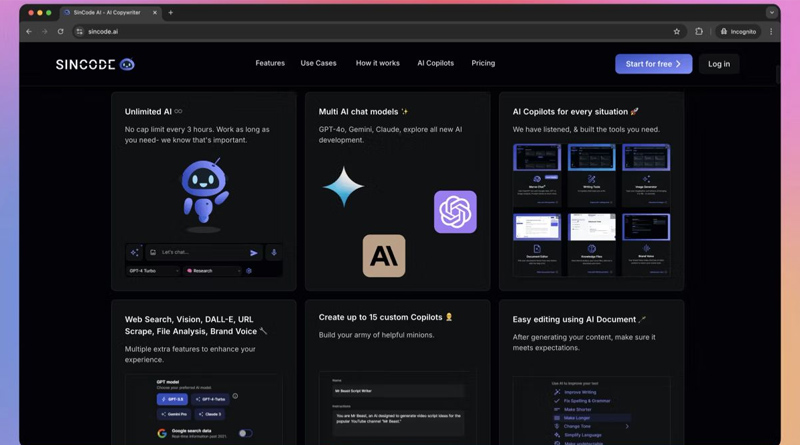Click the image attach icon in chat box
The image size is (800, 445).
coord(153,252)
